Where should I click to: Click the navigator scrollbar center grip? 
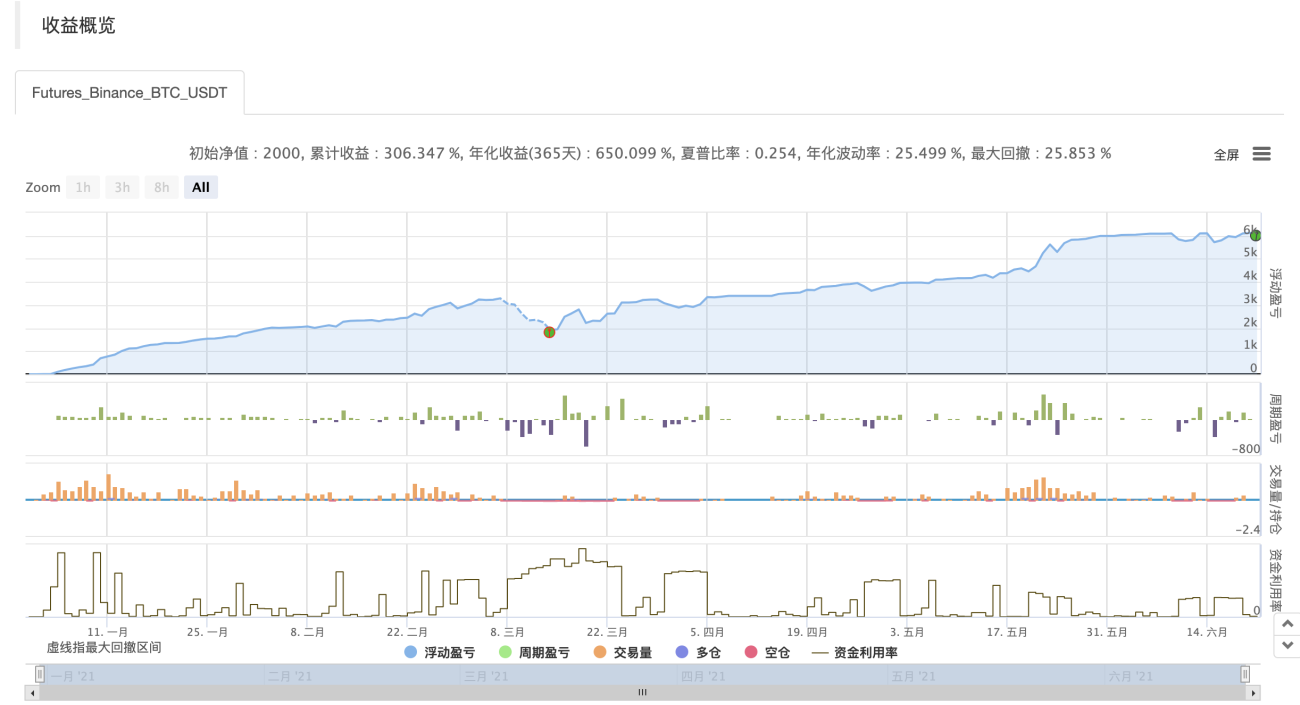point(643,692)
